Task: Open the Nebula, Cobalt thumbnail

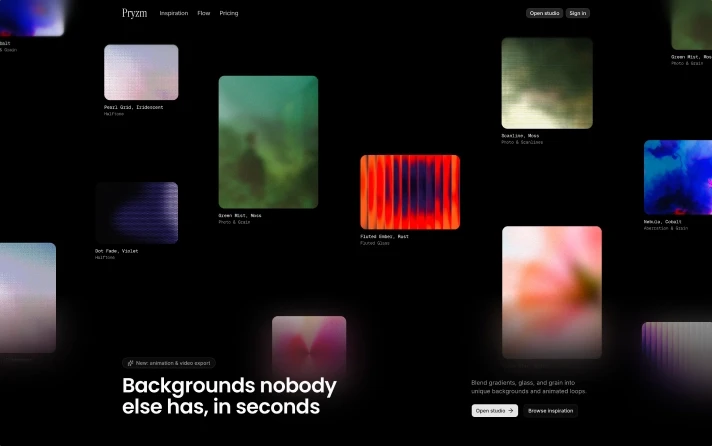Action: [678, 177]
